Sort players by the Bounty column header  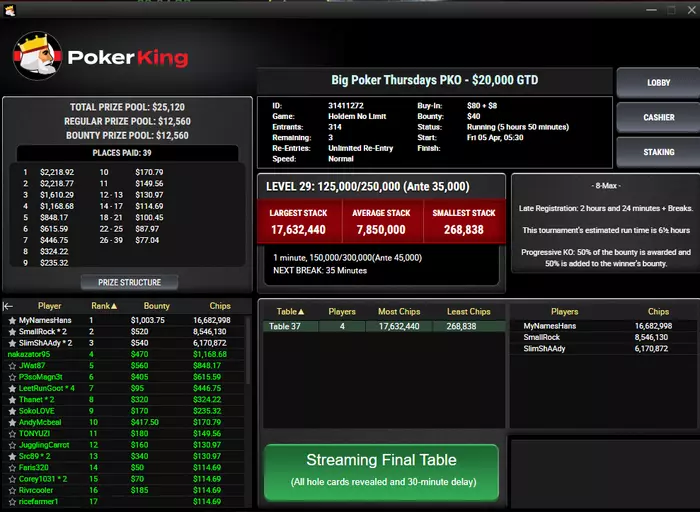pyautogui.click(x=156, y=306)
